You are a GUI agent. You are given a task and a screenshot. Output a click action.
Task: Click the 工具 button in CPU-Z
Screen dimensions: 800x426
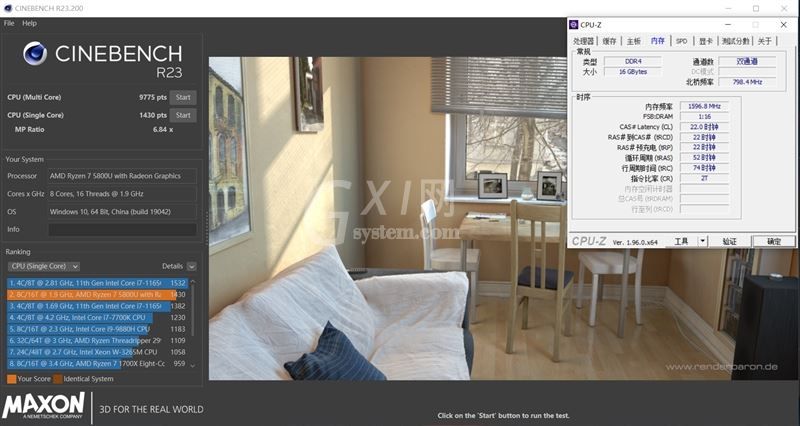pyautogui.click(x=681, y=241)
